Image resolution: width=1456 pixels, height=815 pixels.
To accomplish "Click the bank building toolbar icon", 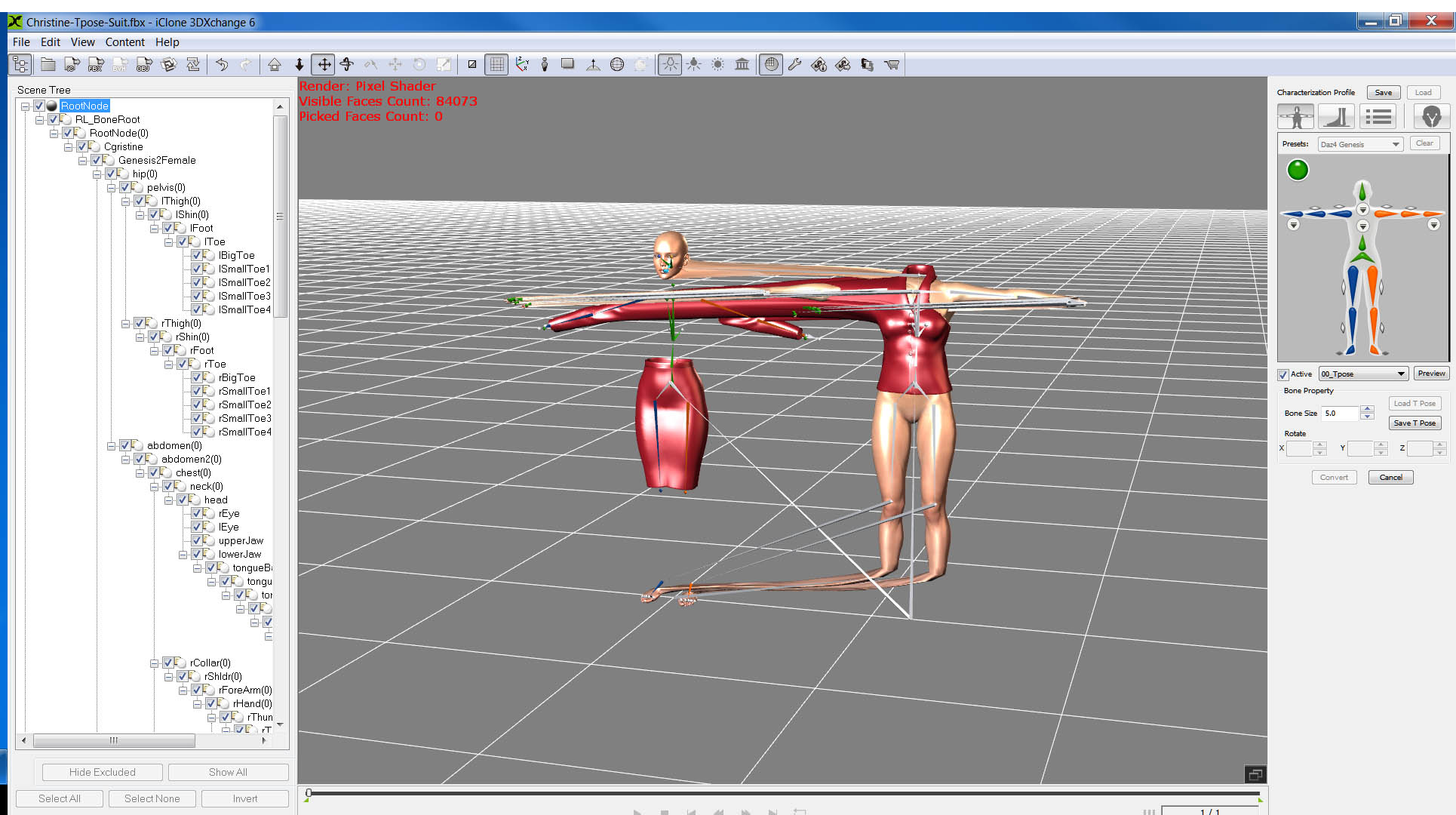I will (742, 65).
